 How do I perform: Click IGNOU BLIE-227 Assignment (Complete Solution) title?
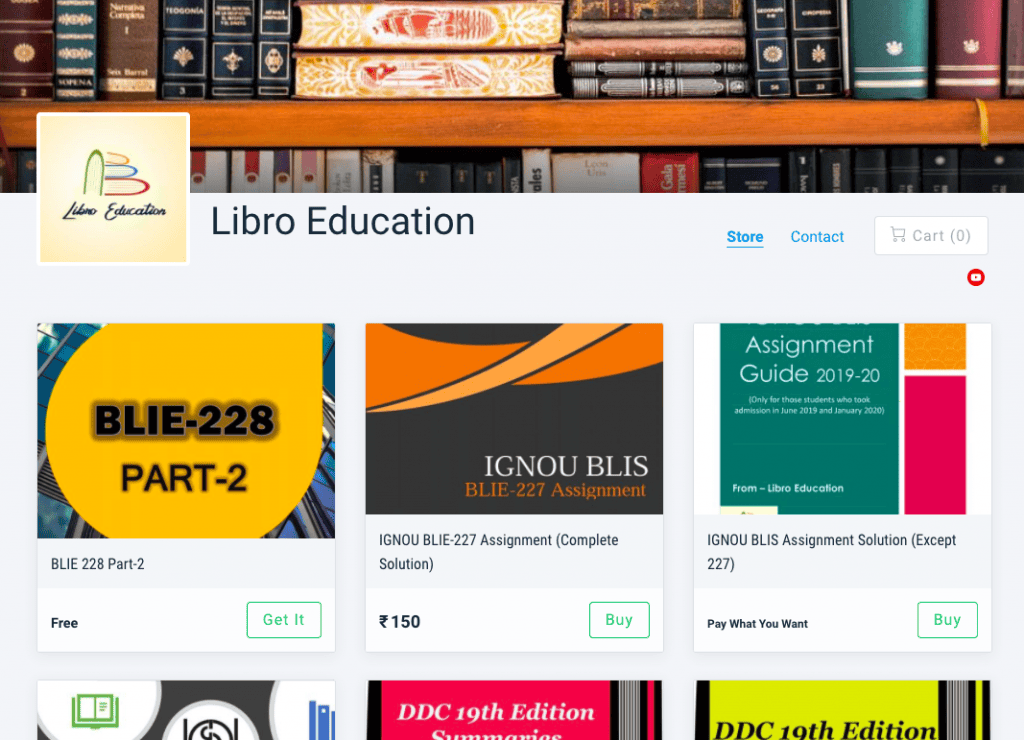coord(499,552)
